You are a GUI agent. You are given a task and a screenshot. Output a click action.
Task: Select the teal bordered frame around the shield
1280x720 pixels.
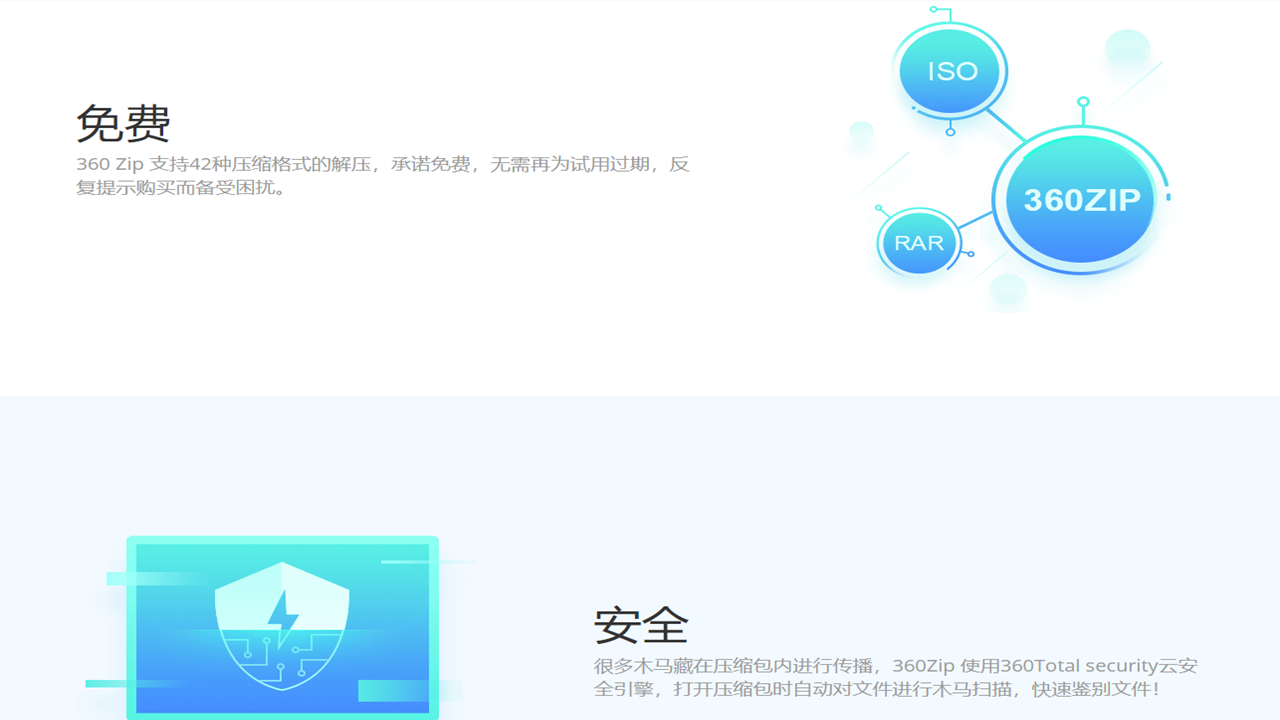tap(282, 540)
